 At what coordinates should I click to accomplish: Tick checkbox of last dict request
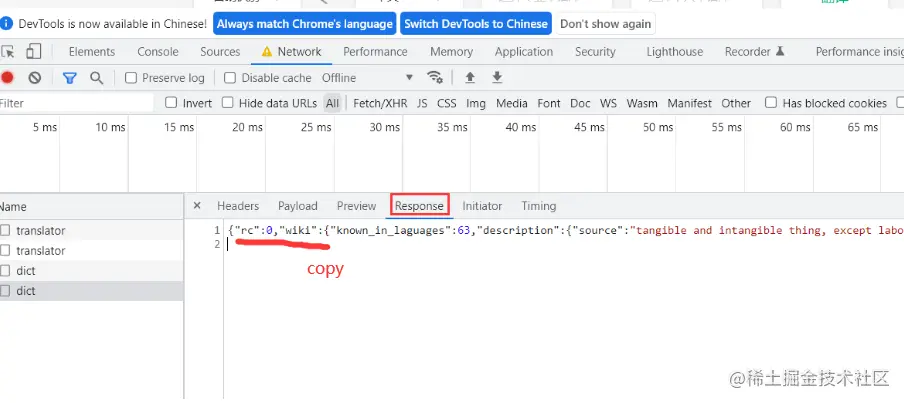click(5, 291)
